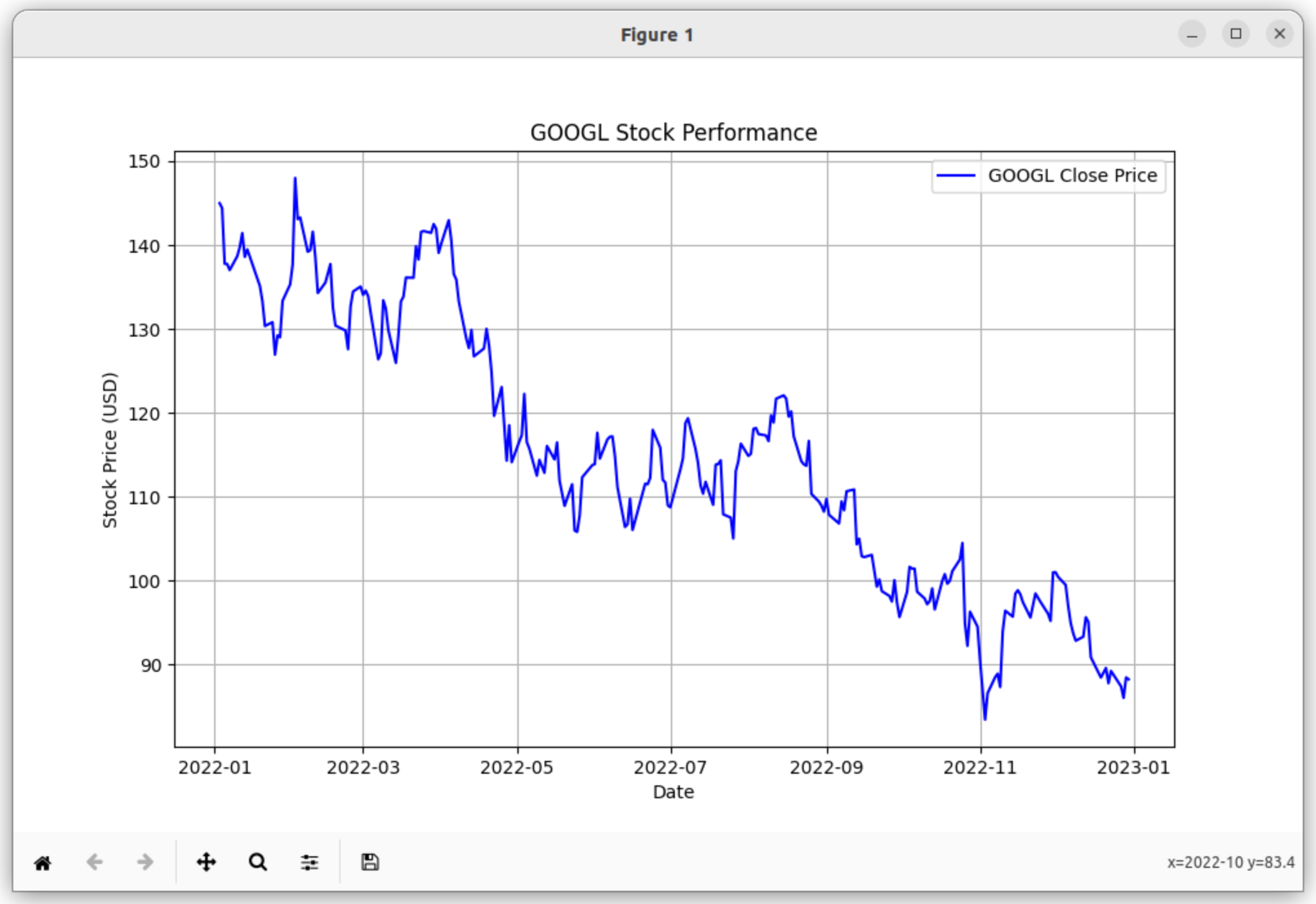1316x904 pixels.
Task: Click the Home reset view icon
Action: click(x=43, y=863)
